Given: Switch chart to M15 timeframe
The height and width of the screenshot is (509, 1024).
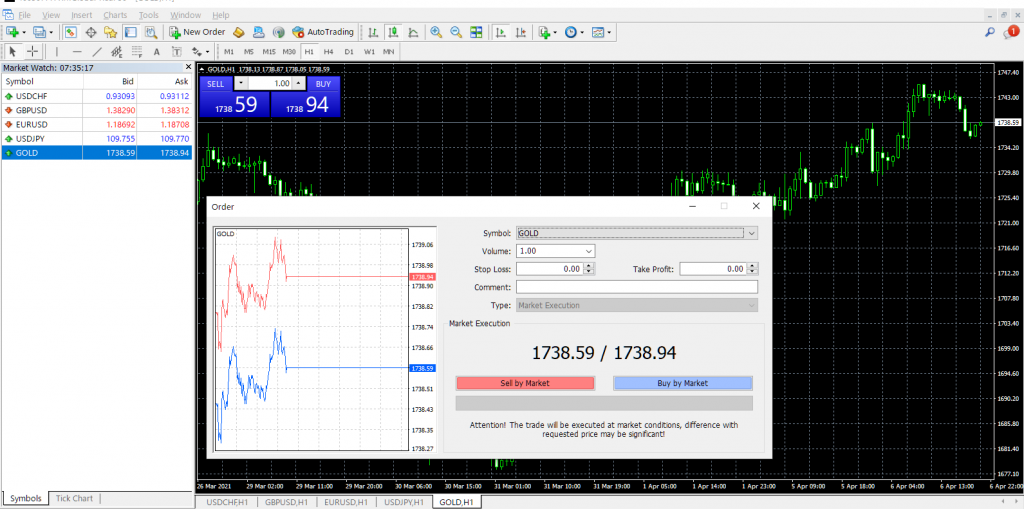Looking at the screenshot, I should pos(269,52).
